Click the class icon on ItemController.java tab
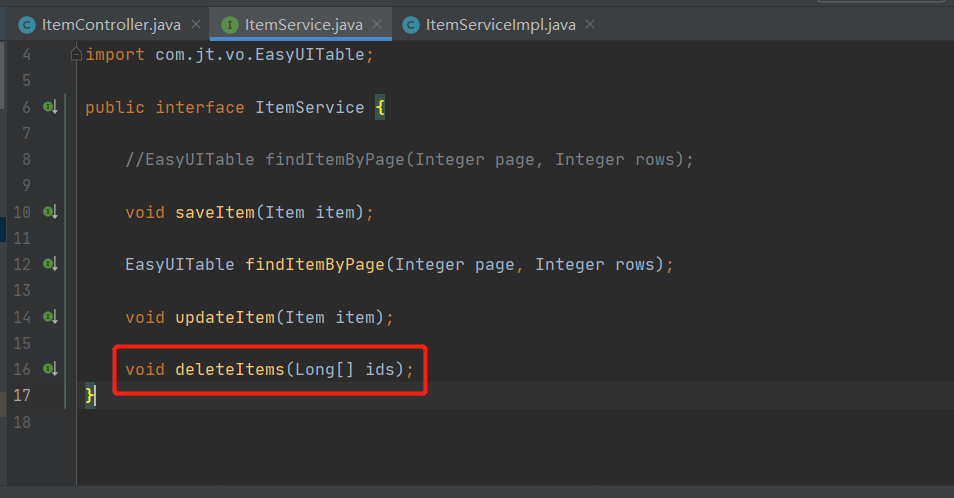 click(x=27, y=25)
